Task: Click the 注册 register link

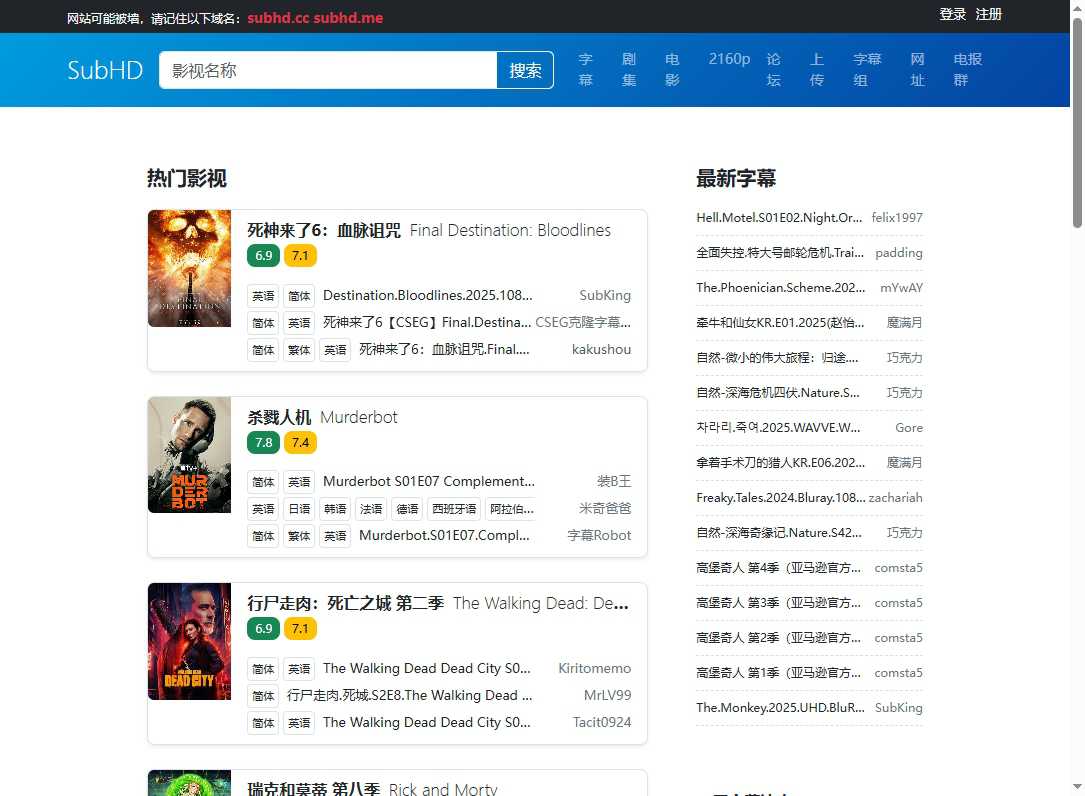Action: [x=989, y=15]
